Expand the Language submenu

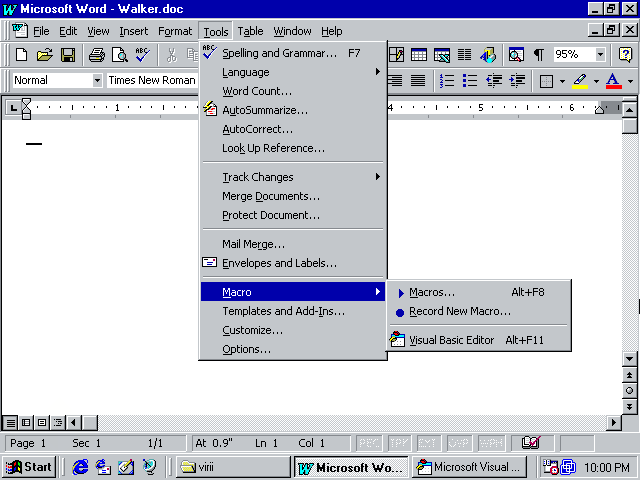(293, 72)
